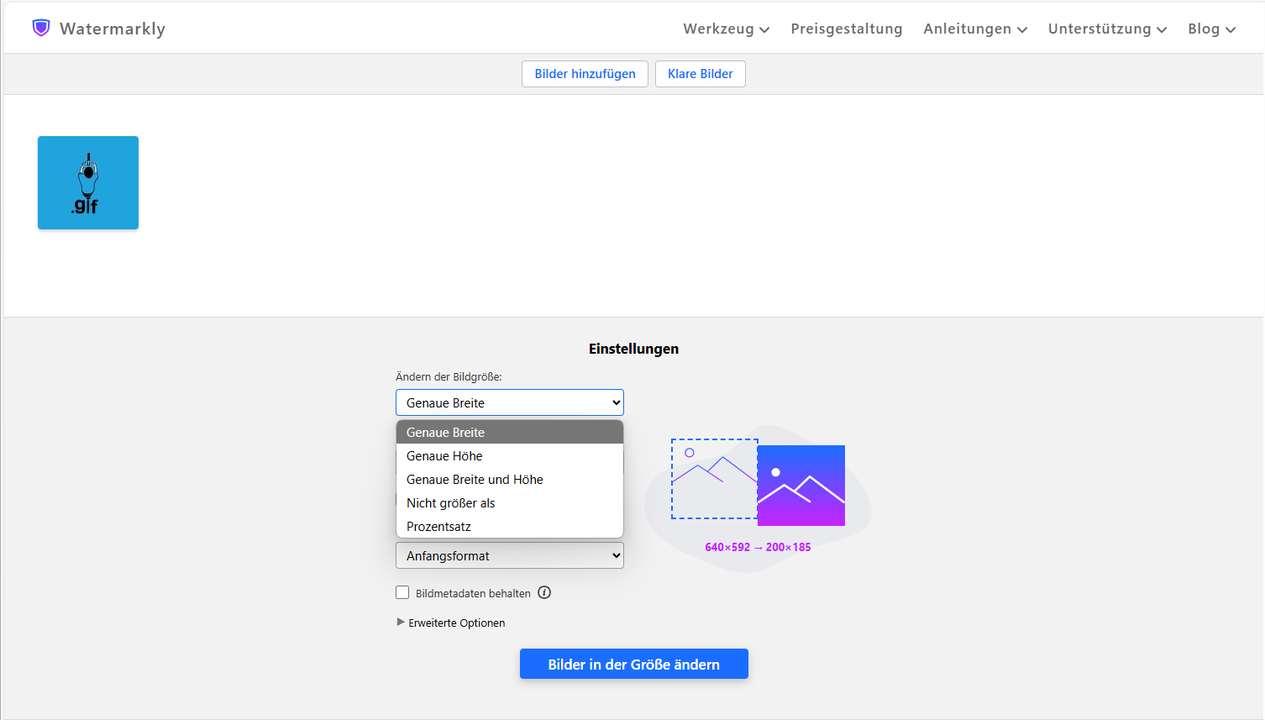Click the Ändern der Bildgröße label
This screenshot has width=1265, height=720.
point(448,377)
